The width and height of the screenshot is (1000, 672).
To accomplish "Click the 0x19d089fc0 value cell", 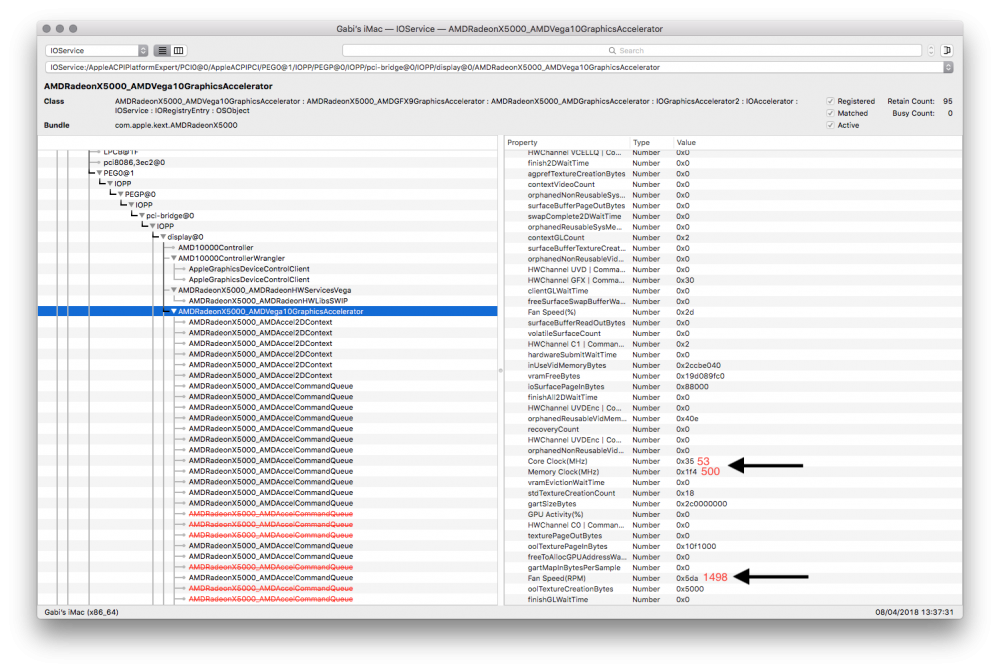I will pos(700,376).
